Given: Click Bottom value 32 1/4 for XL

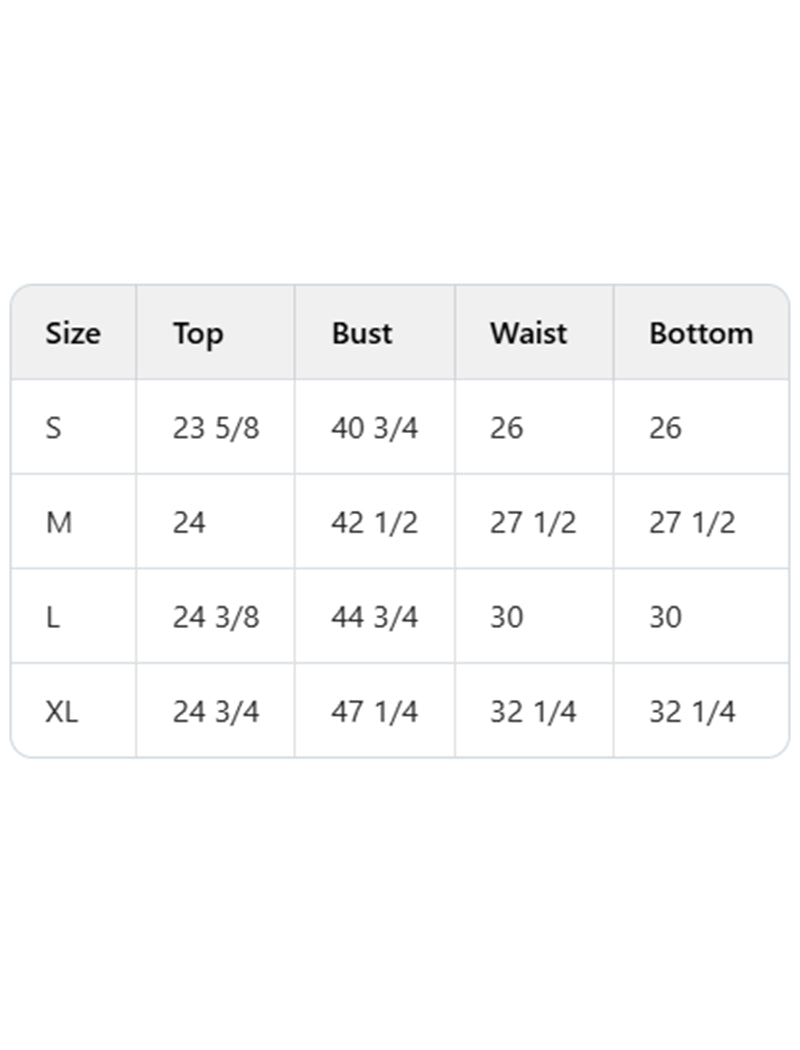Looking at the screenshot, I should [x=692, y=712].
